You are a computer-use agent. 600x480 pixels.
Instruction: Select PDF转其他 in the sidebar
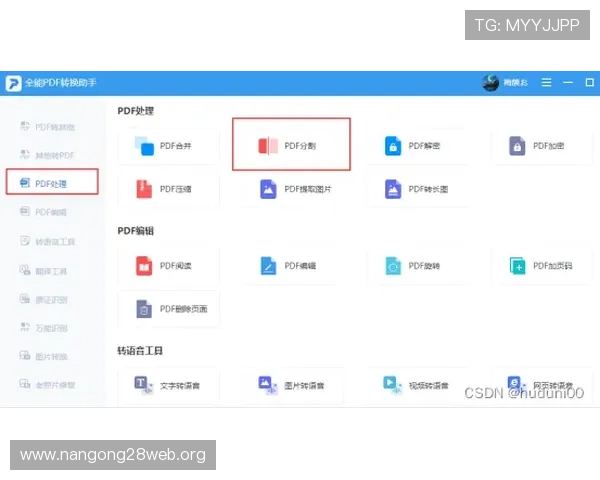click(x=47, y=127)
